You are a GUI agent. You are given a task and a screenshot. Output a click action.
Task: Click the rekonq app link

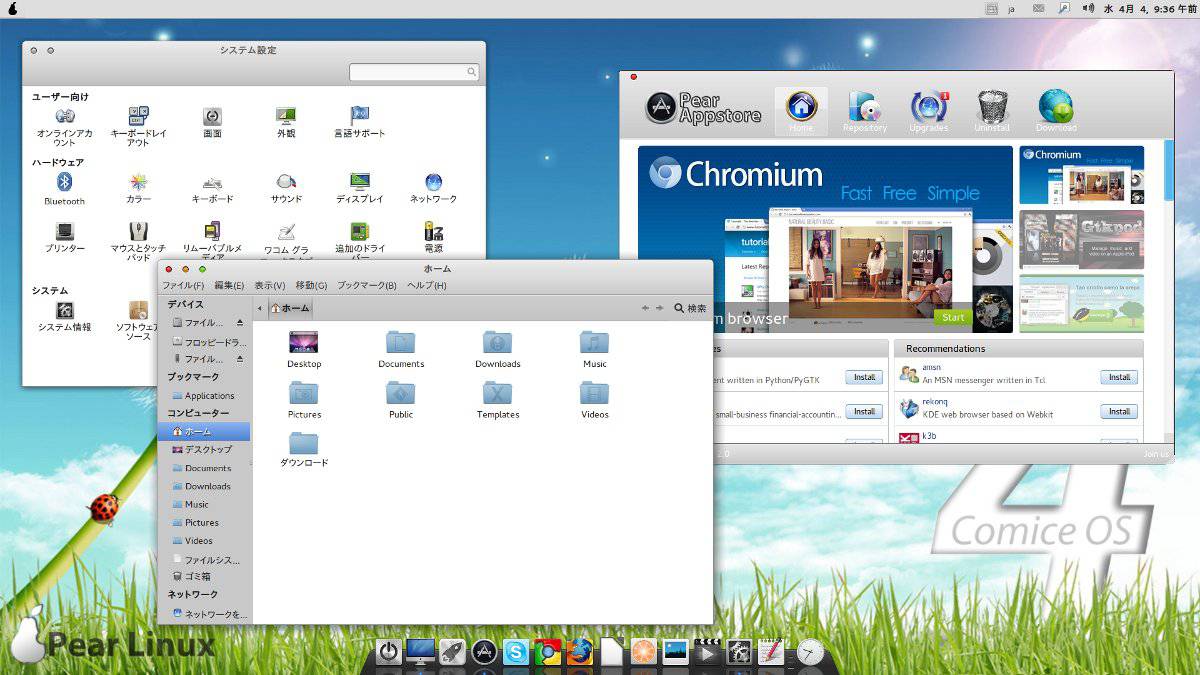[x=935, y=401]
